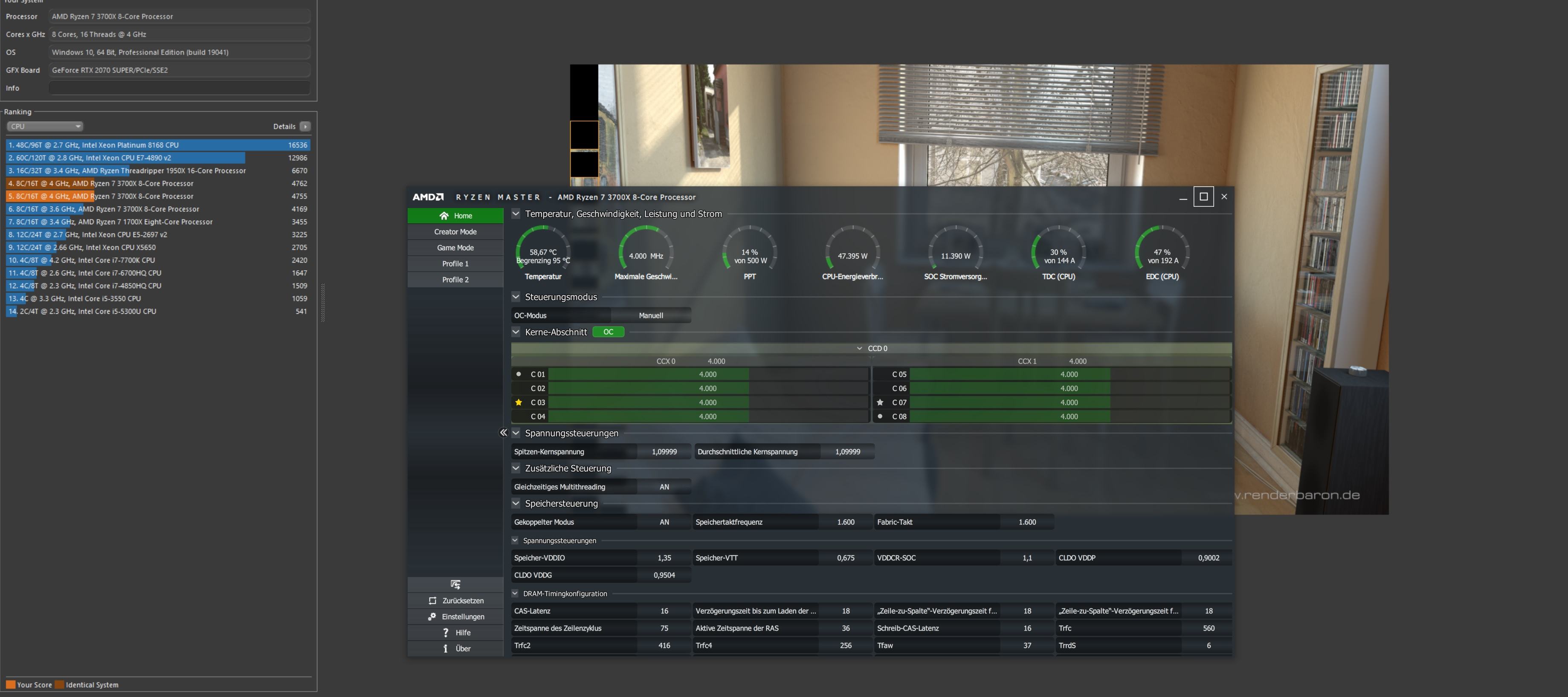Collapse the sidebar with the double-chevron arrow
The height and width of the screenshot is (697, 1568).
(503, 432)
